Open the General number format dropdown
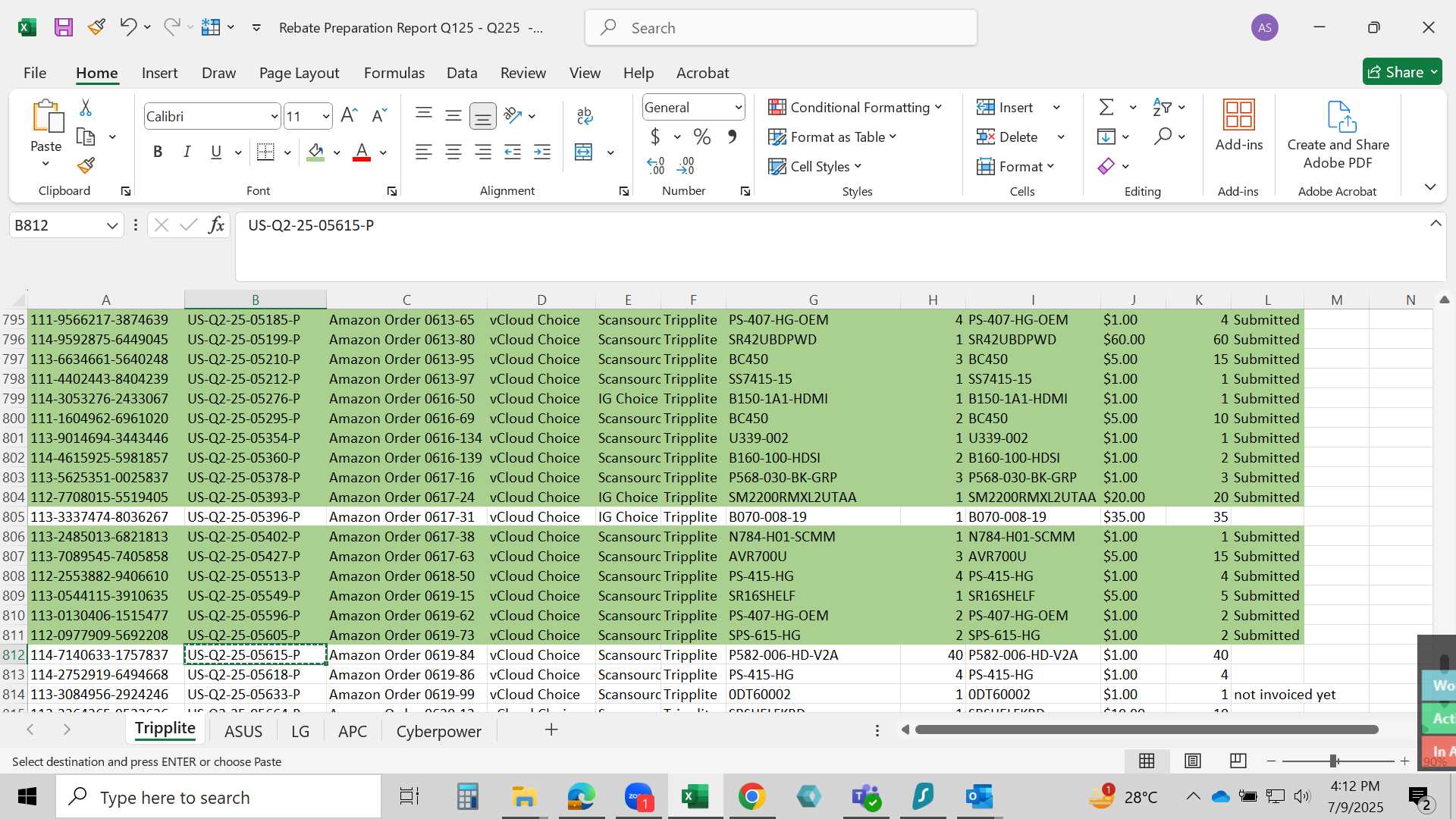The width and height of the screenshot is (1456, 819). click(738, 107)
